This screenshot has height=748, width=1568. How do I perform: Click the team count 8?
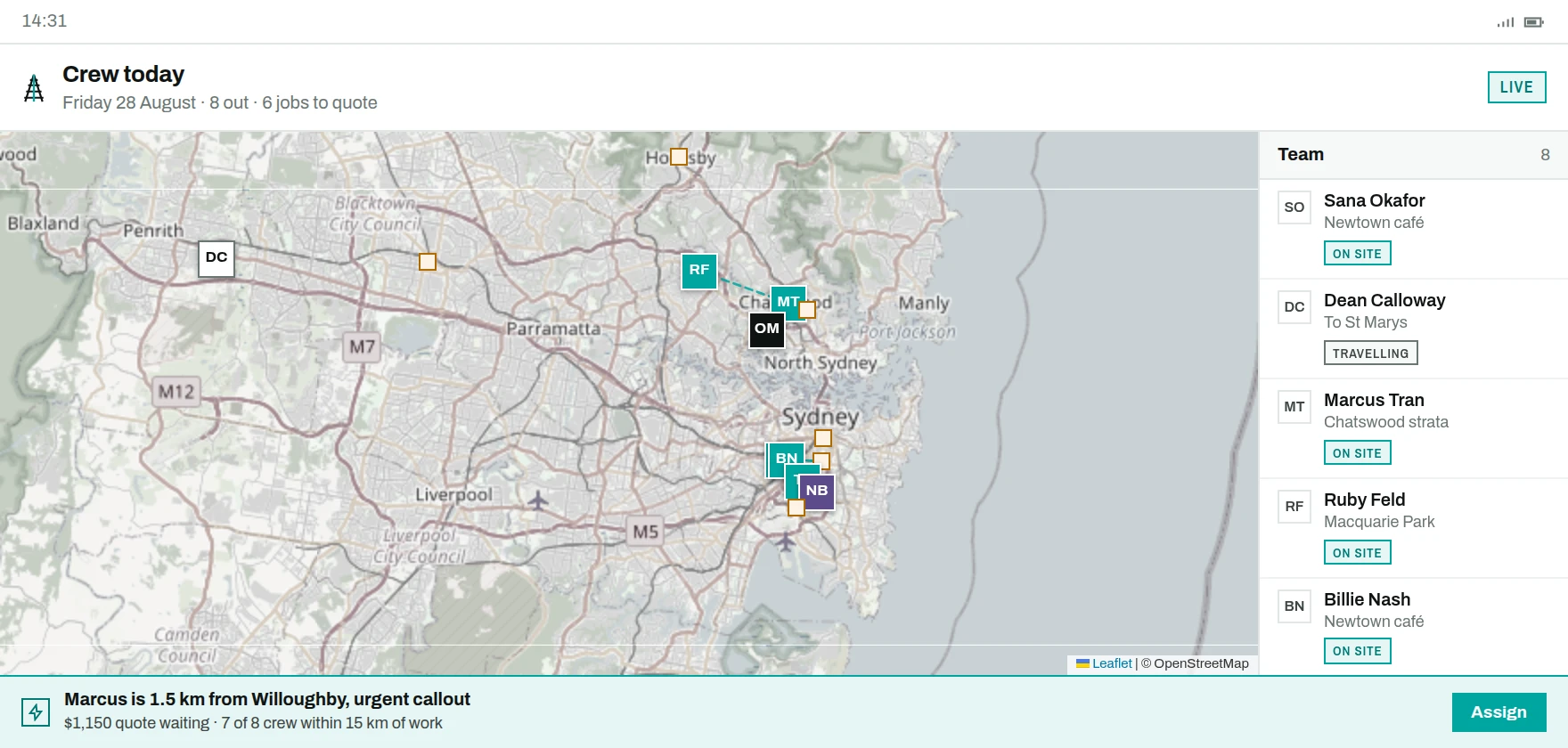click(1545, 155)
